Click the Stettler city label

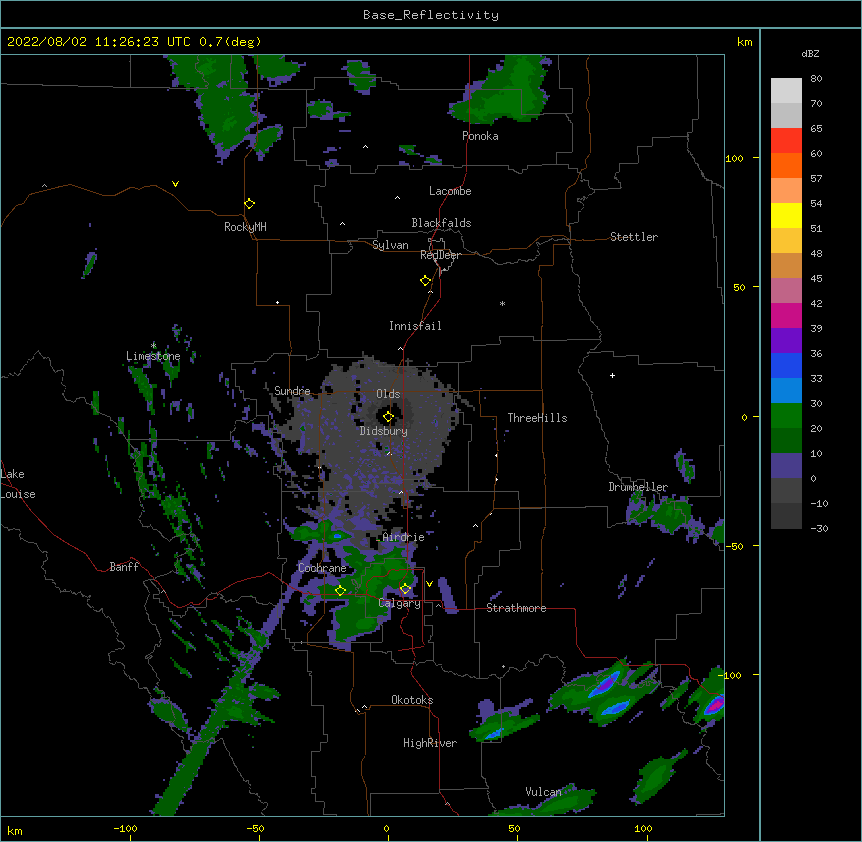[633, 237]
